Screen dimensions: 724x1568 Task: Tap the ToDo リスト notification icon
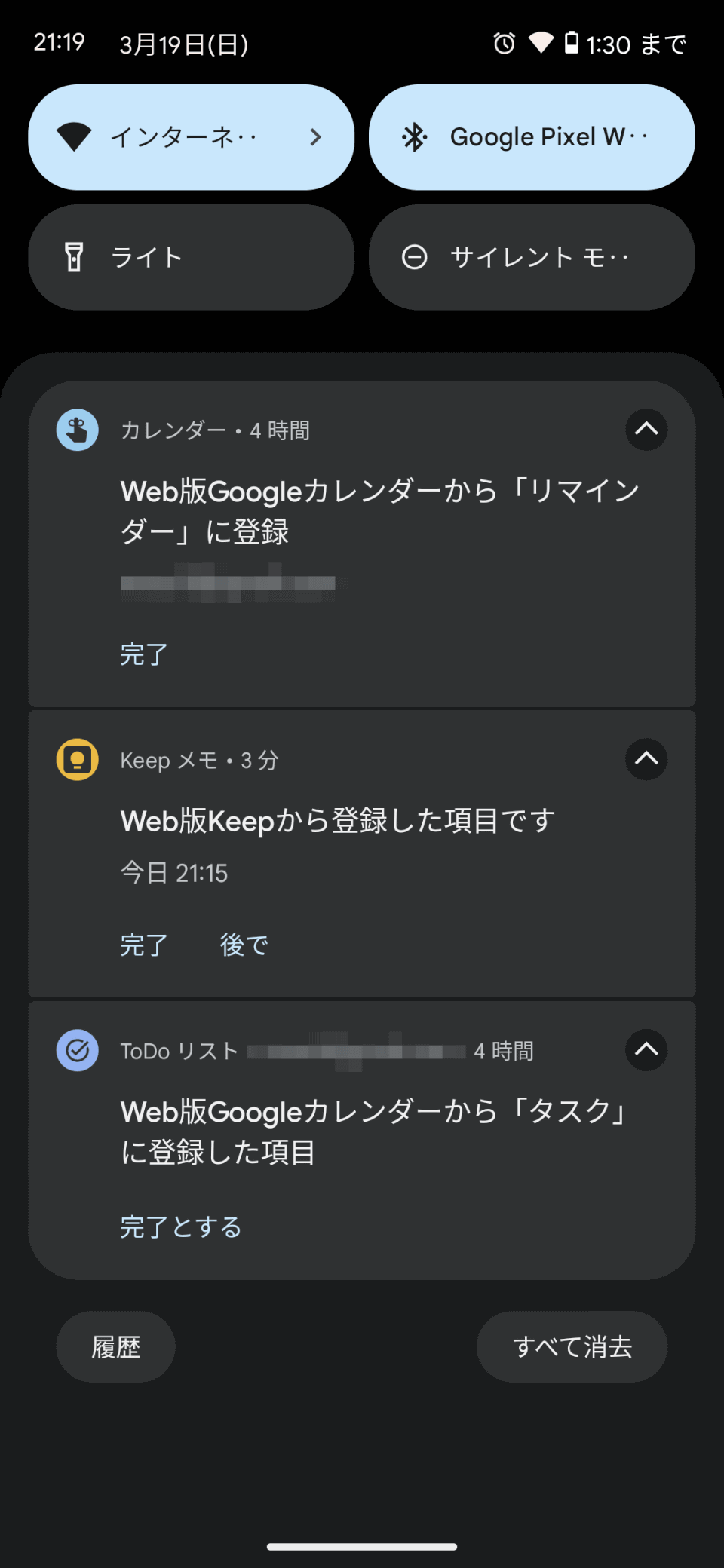click(x=77, y=1051)
